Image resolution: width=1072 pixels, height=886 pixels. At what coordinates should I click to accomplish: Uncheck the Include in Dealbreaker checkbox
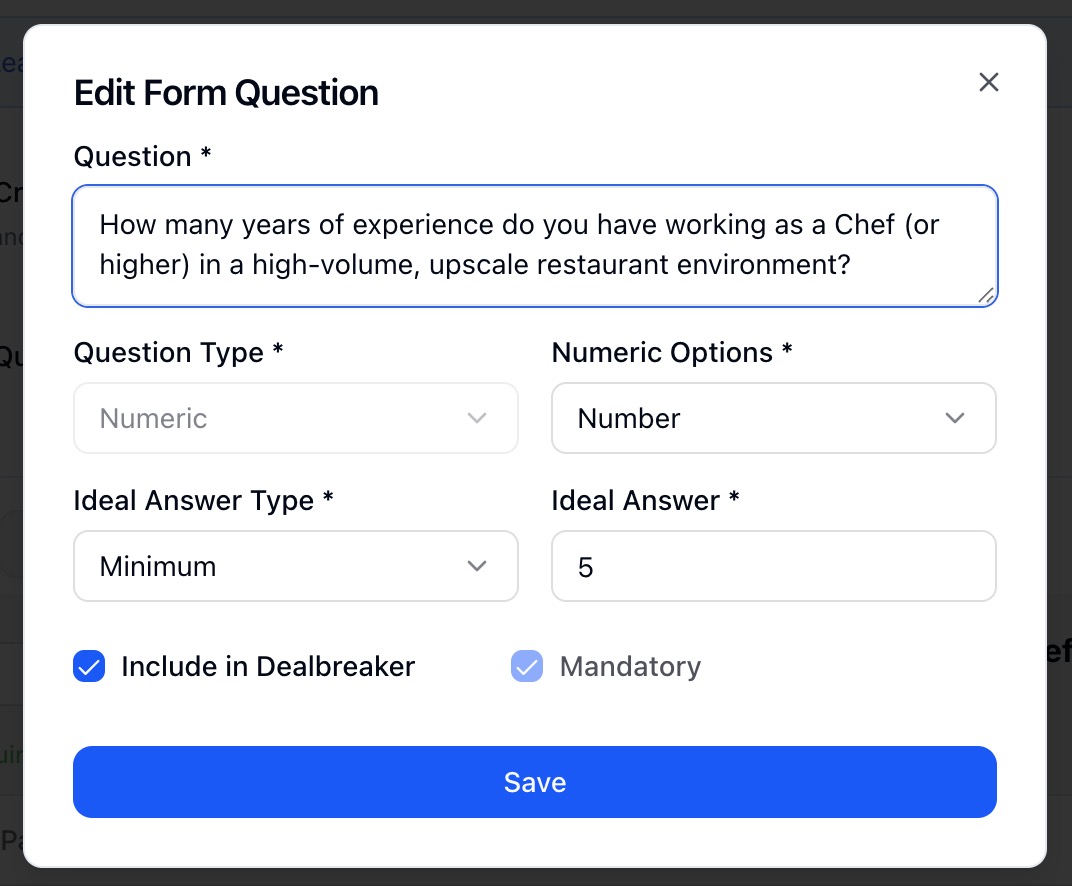click(90, 666)
